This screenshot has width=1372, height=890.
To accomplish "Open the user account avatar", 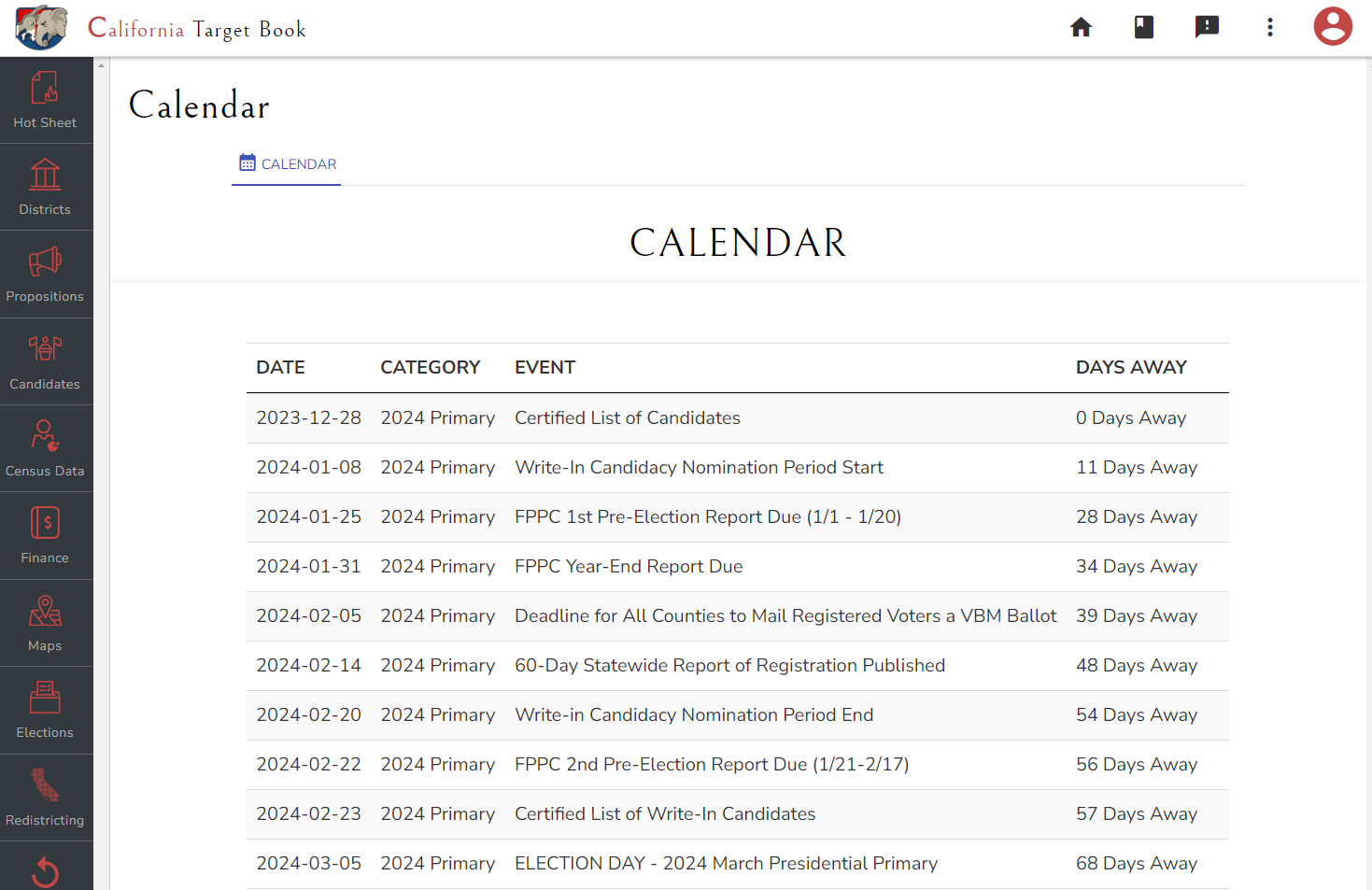I will point(1333,26).
